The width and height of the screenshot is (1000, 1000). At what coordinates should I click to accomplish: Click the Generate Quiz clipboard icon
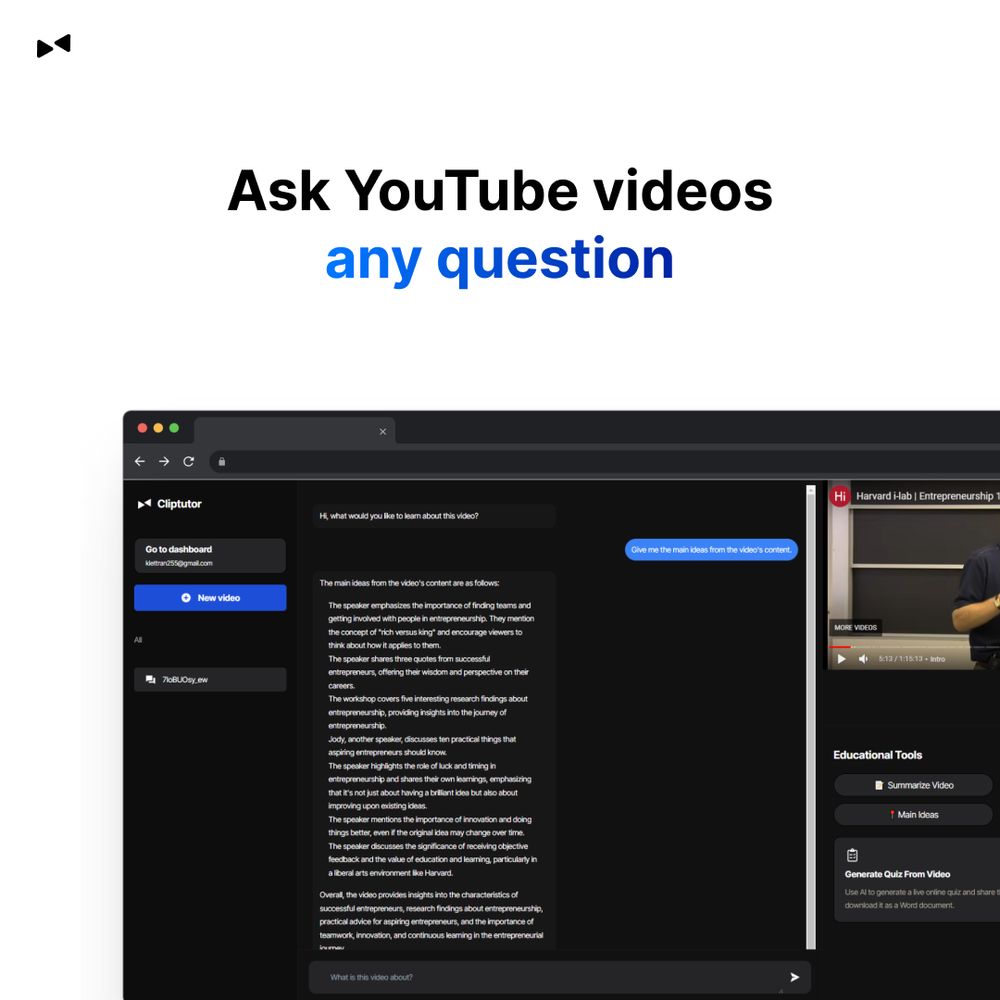coord(852,855)
